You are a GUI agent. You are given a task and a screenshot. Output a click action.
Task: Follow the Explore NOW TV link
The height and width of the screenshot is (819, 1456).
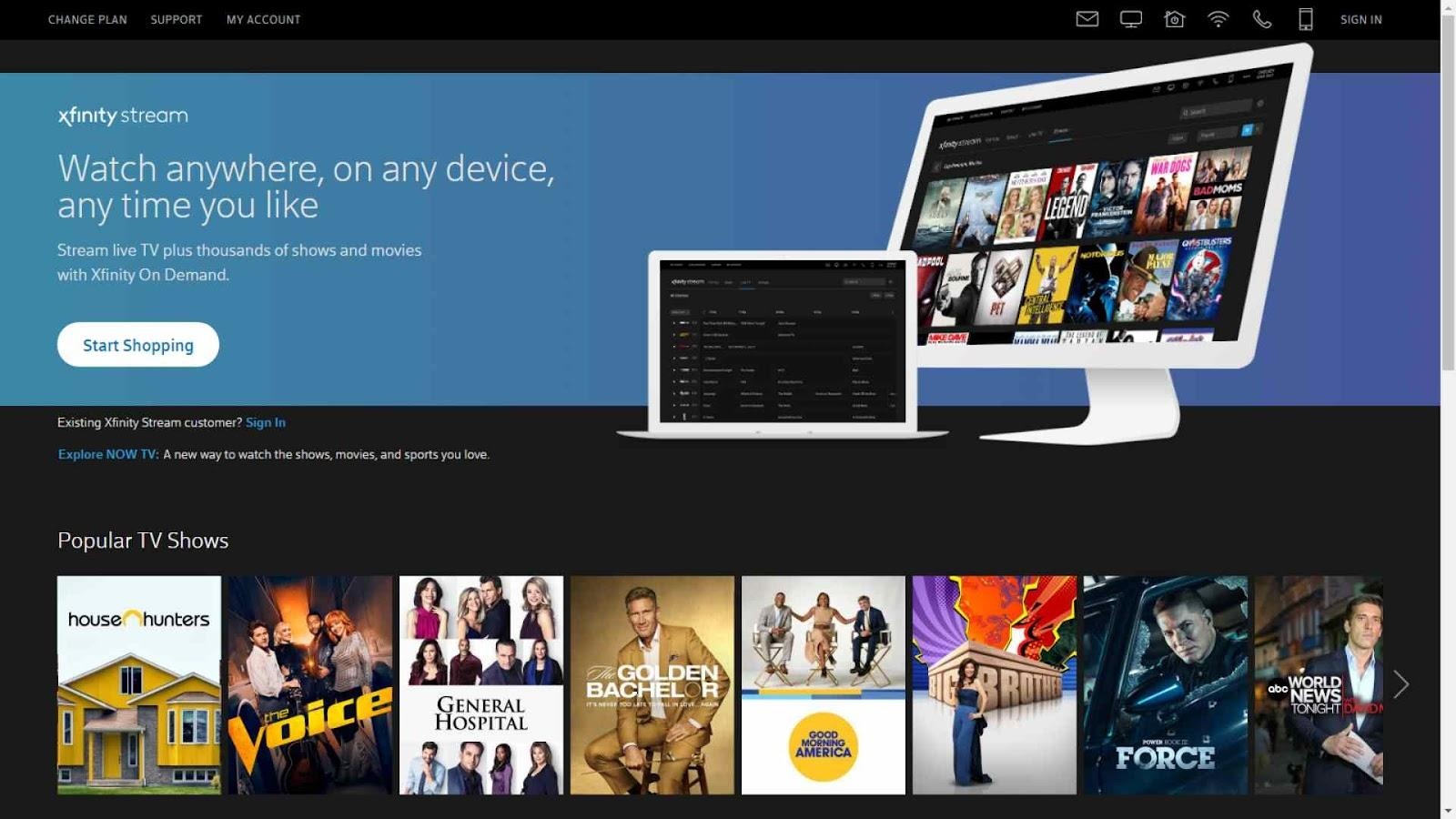coord(108,454)
